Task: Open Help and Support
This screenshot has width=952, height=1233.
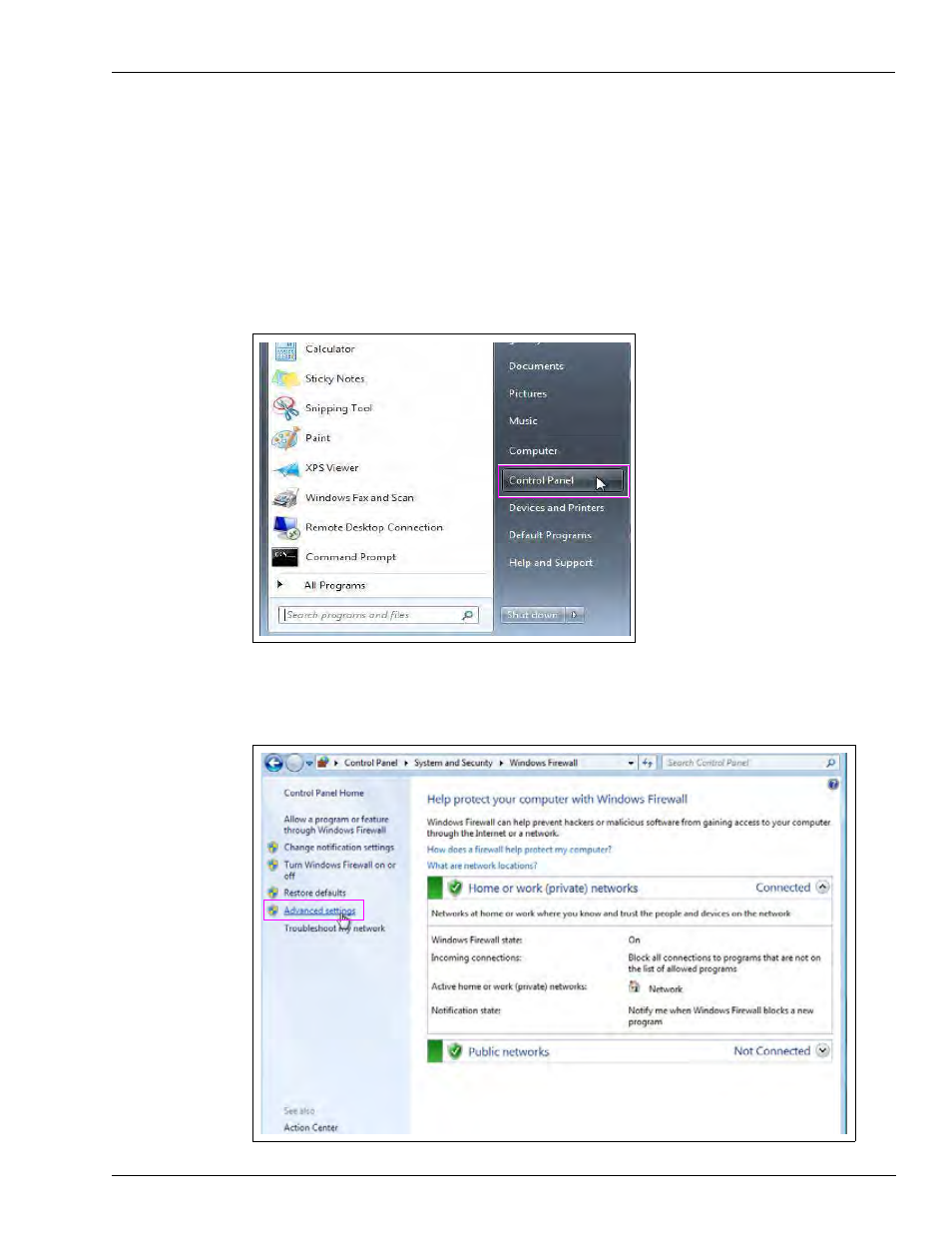Action: 551,563
